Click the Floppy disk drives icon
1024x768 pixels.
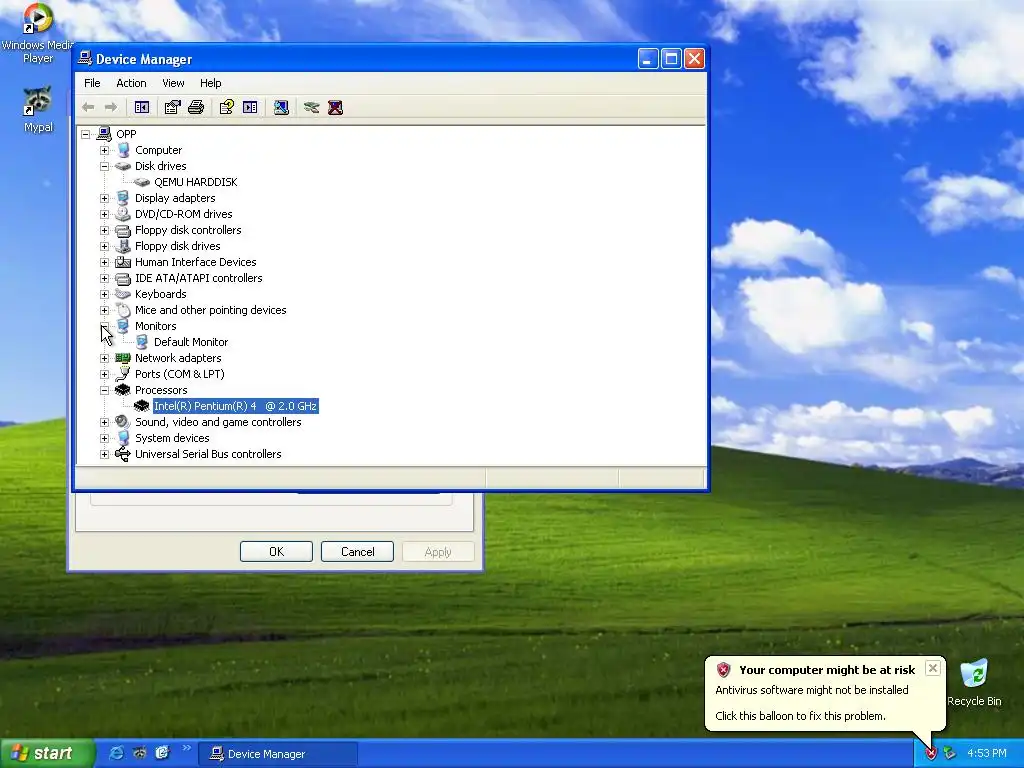coord(123,246)
